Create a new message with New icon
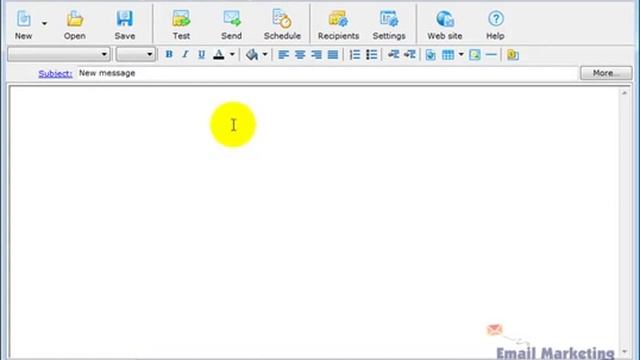The image size is (640, 360). [x=23, y=25]
